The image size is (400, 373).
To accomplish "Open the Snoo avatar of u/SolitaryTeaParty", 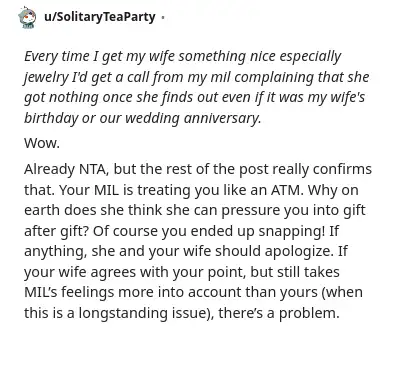I will coord(27,18).
